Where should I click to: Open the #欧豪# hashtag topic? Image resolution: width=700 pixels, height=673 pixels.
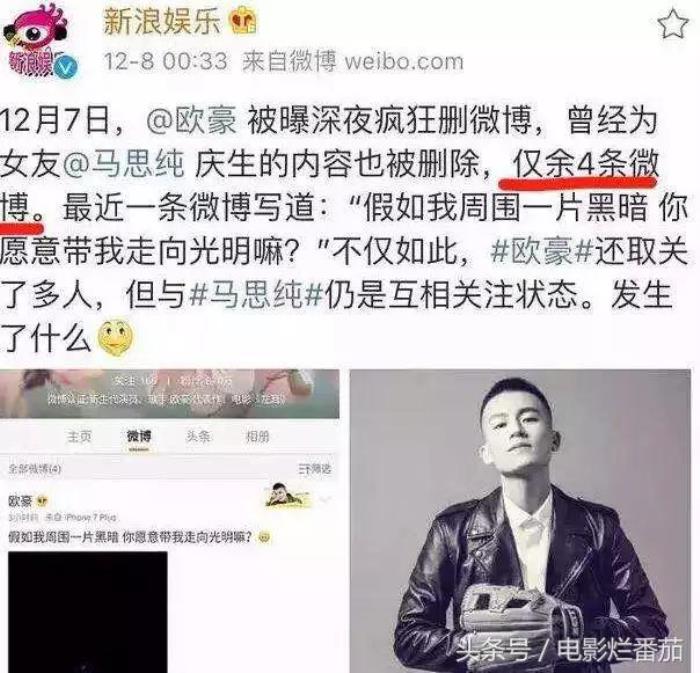[x=542, y=252]
